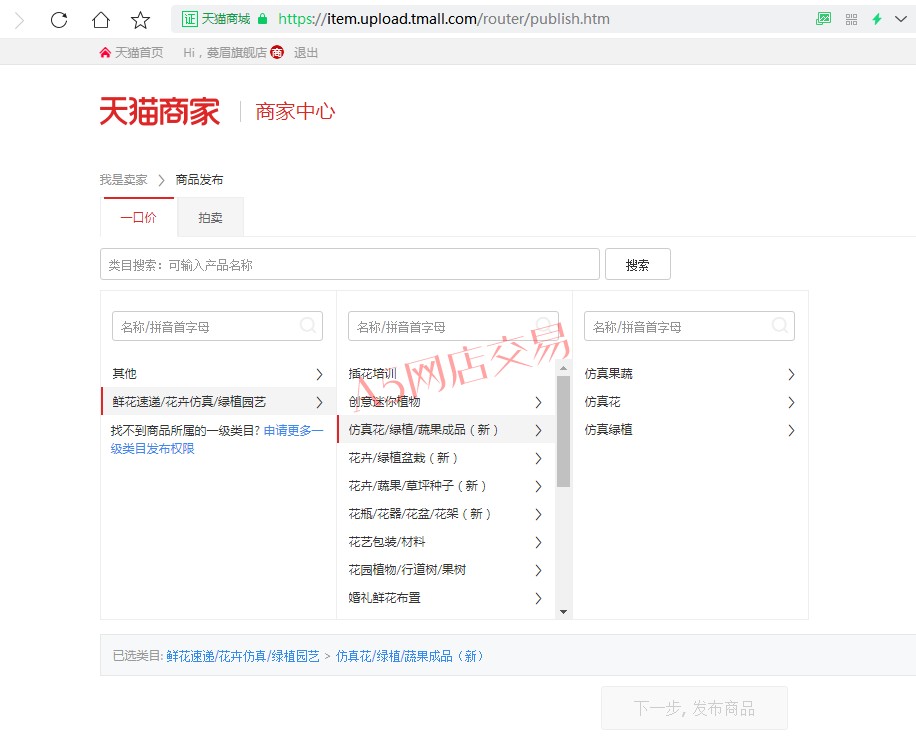Select 花卉/蔬果/草坪种子（新） category
916x738 pixels.
click(445, 486)
